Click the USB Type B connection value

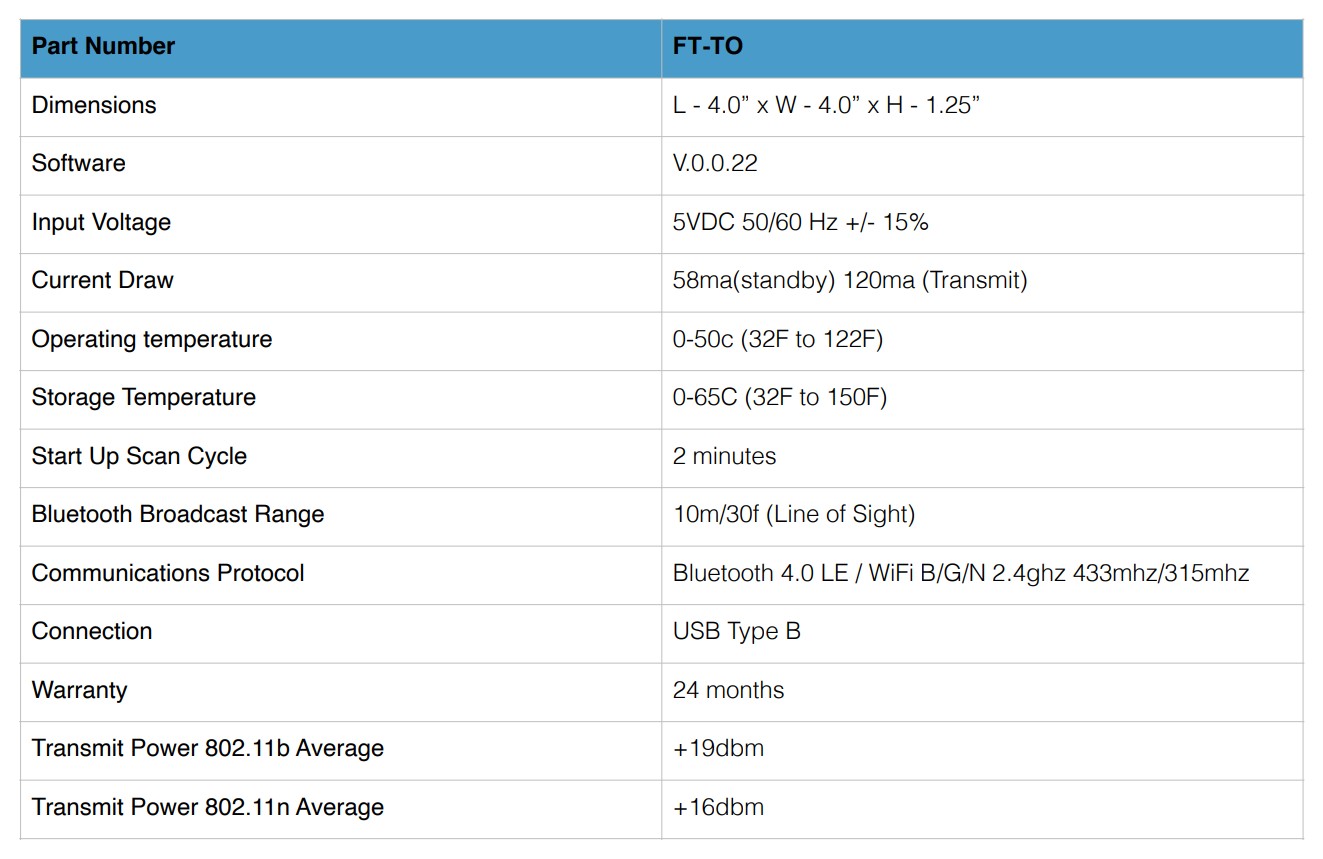737,631
